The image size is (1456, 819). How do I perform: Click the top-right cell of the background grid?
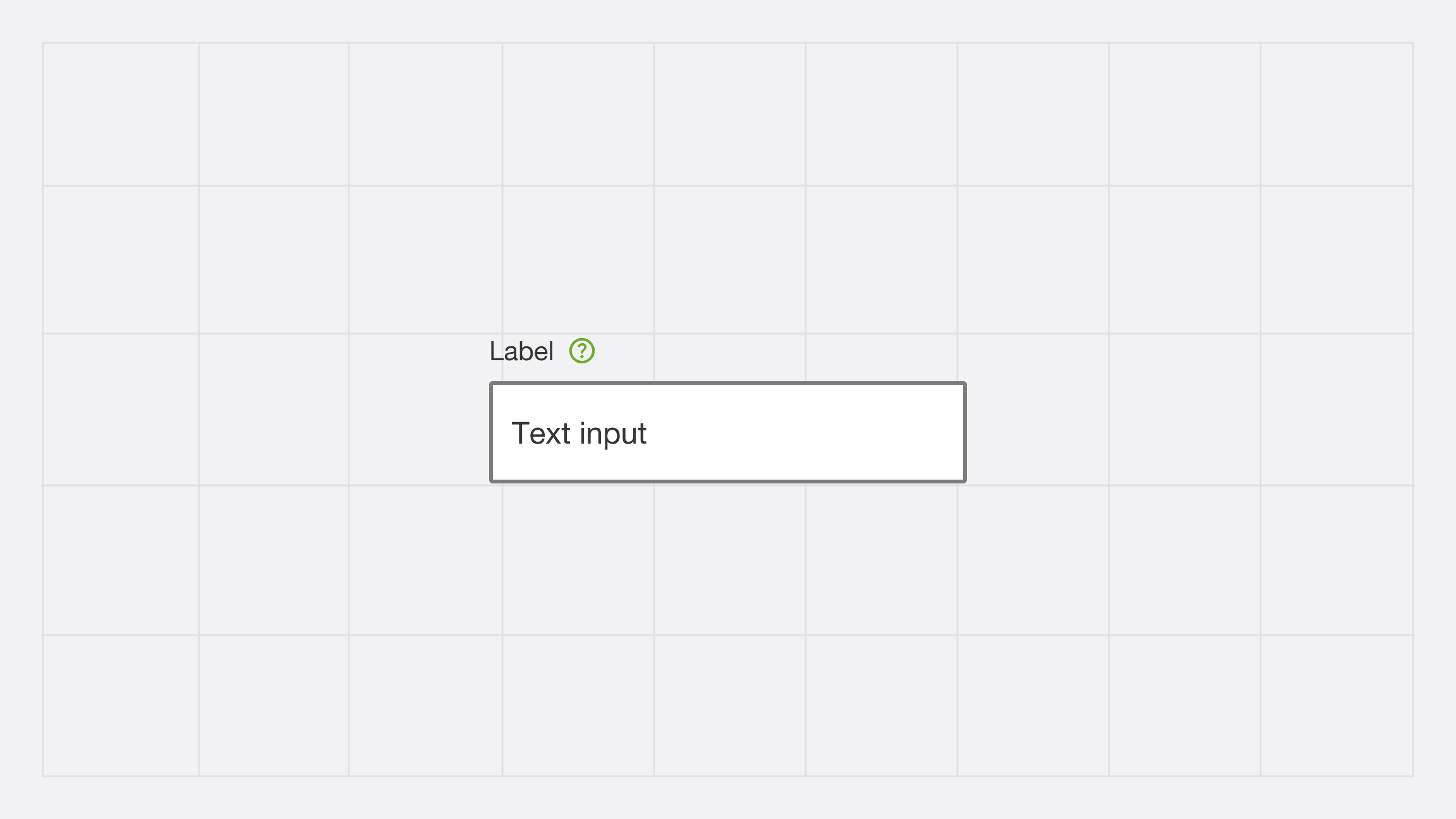tap(1337, 114)
